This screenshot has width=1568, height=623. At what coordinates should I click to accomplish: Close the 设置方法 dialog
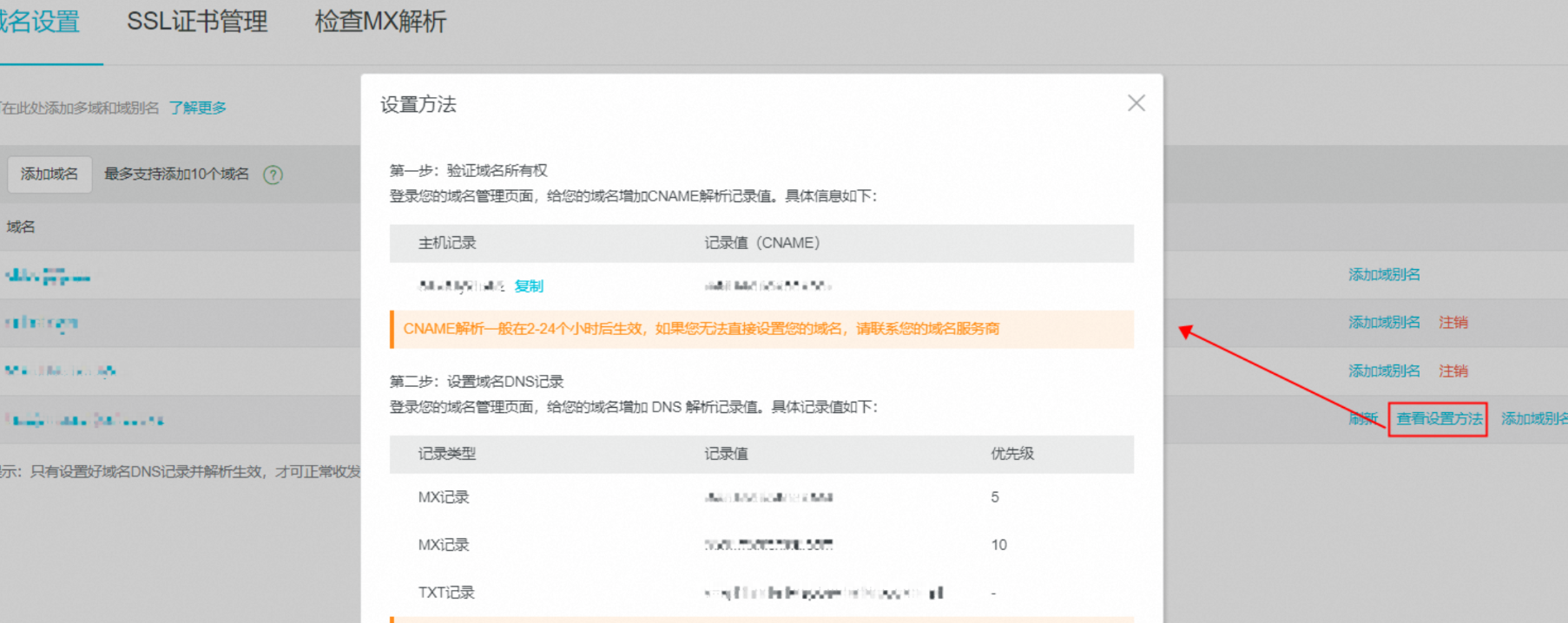1136,103
